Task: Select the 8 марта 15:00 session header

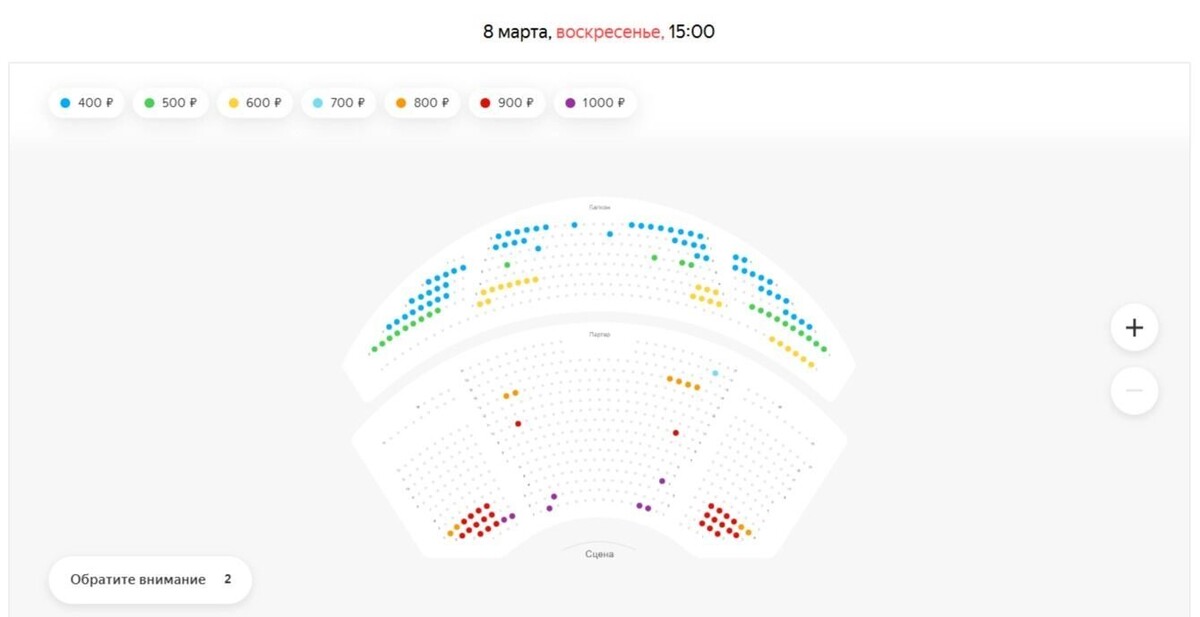Action: 601,31
